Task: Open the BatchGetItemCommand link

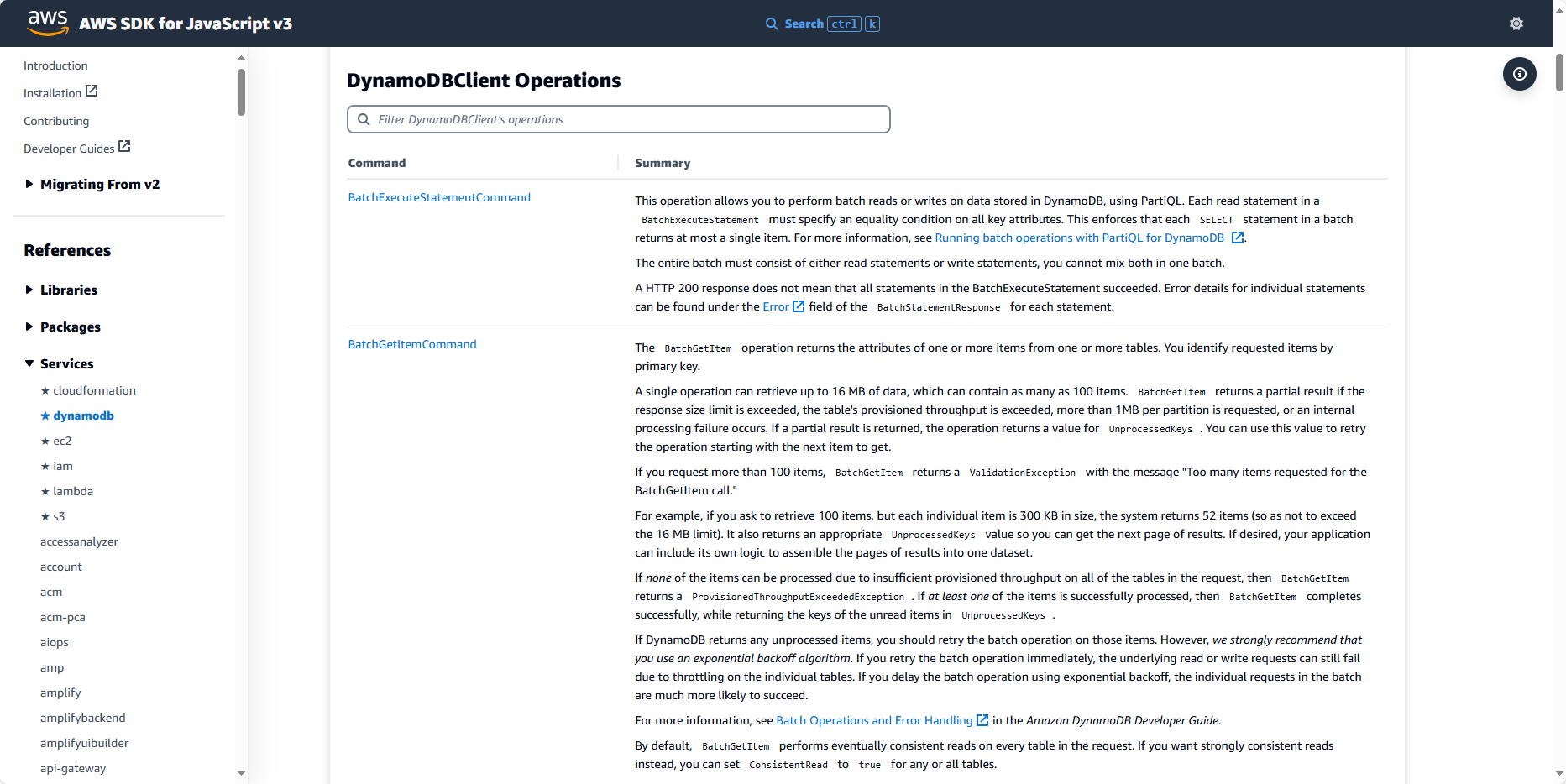Action: tap(412, 344)
